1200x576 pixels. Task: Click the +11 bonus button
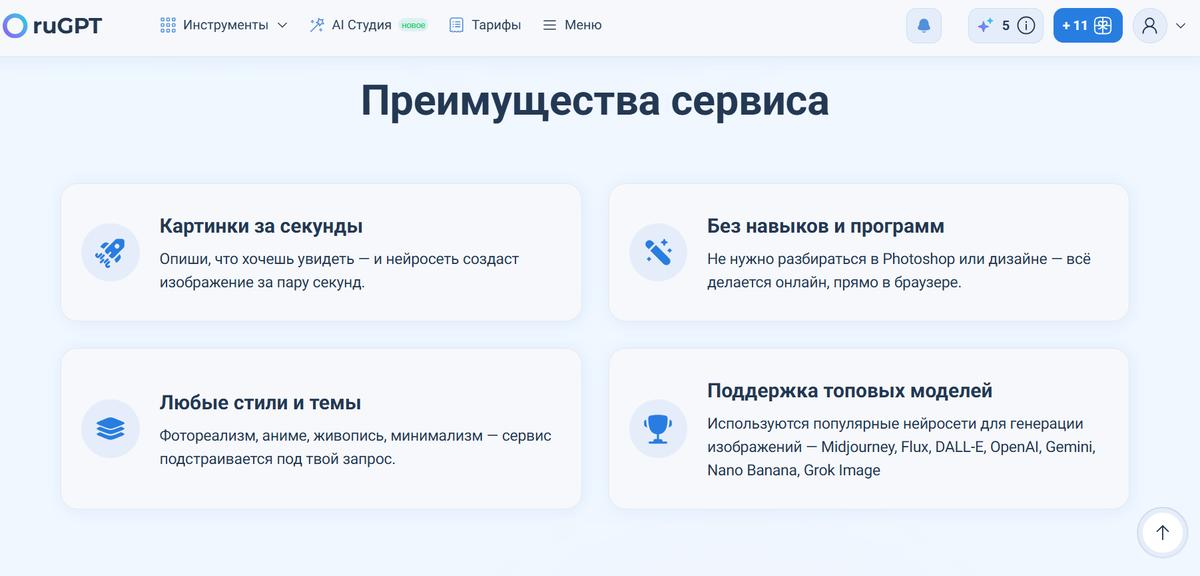(x=1088, y=26)
